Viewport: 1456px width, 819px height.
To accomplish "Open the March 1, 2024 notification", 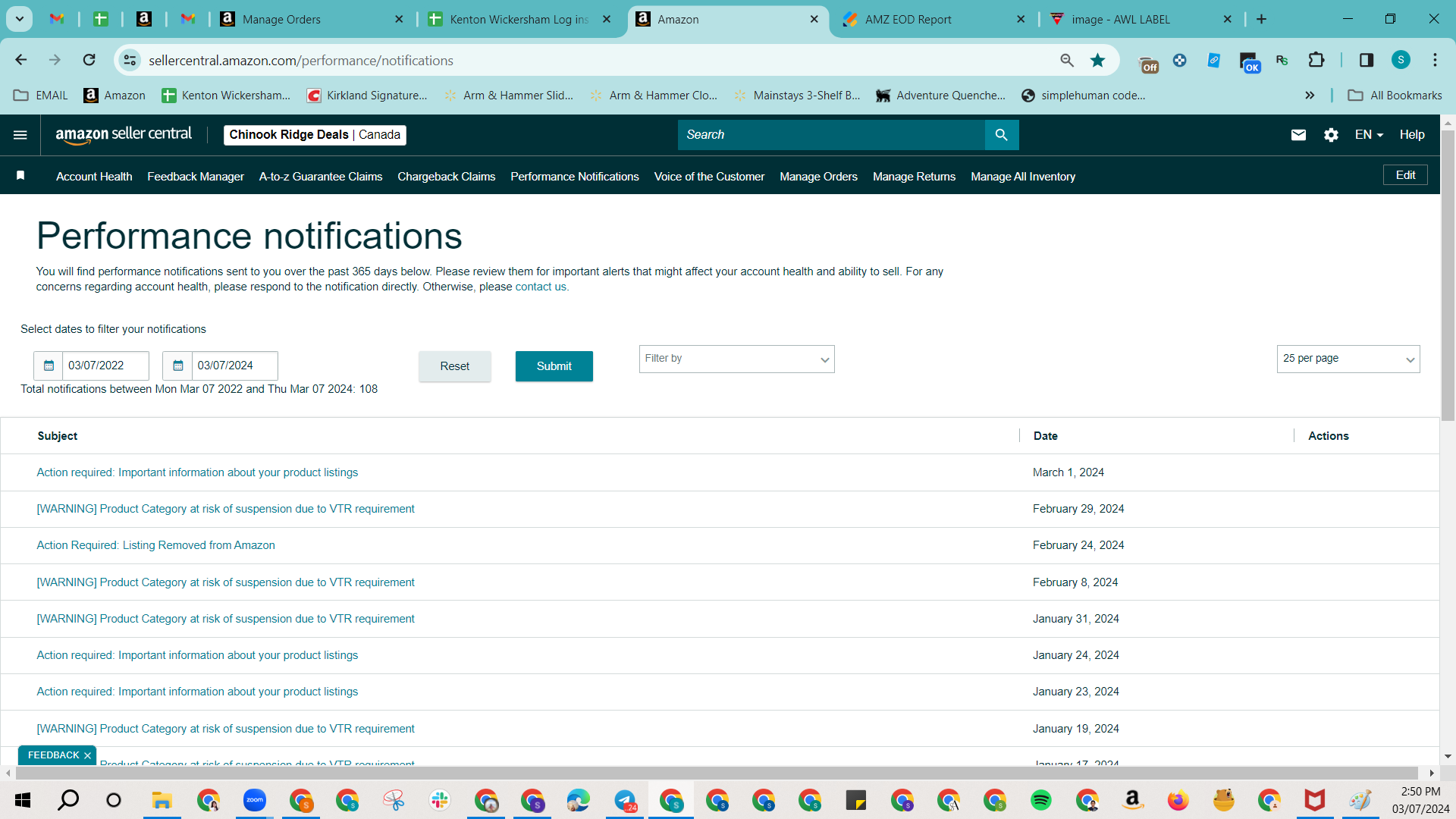I will (197, 472).
